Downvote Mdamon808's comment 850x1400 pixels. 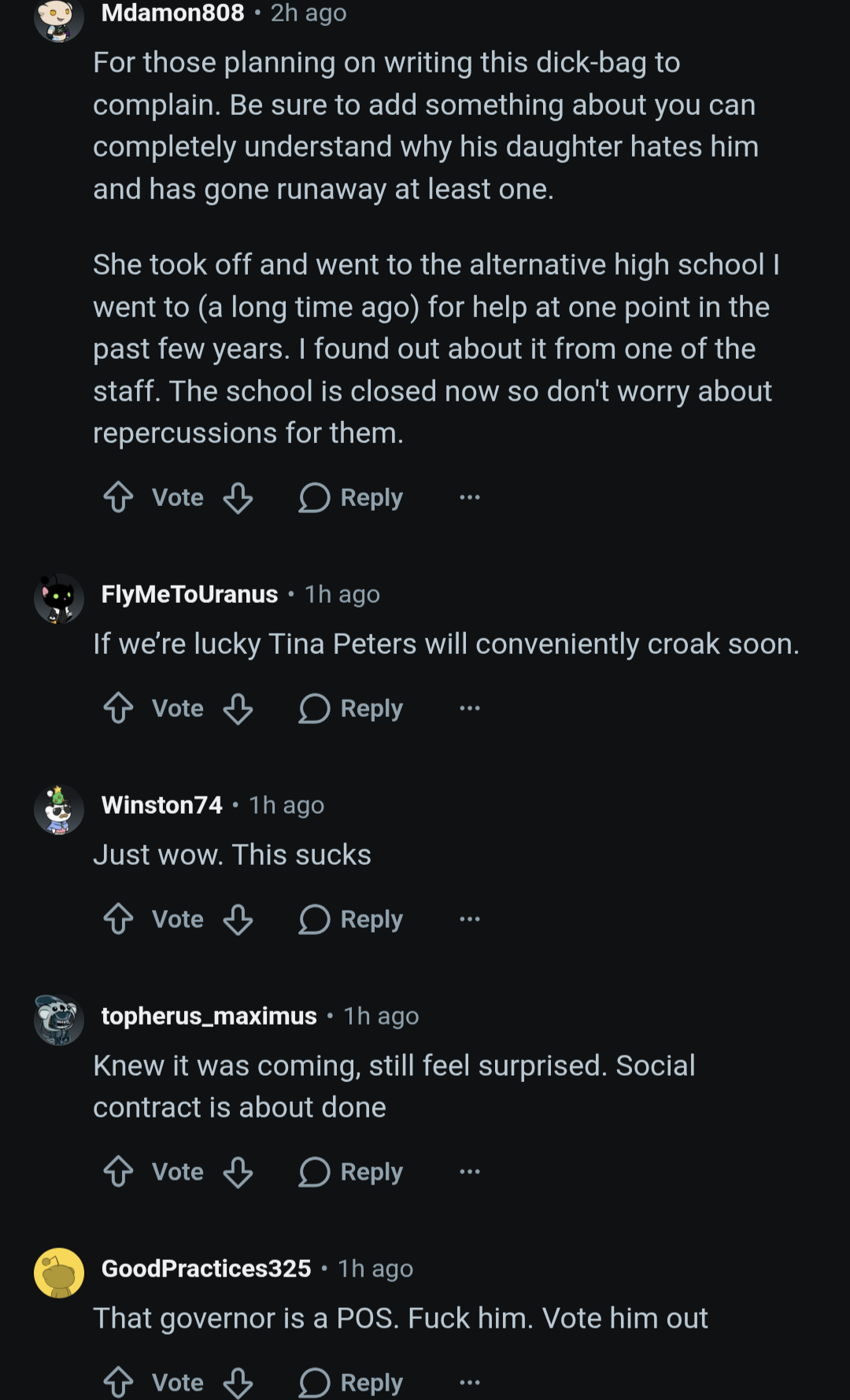pyautogui.click(x=238, y=497)
